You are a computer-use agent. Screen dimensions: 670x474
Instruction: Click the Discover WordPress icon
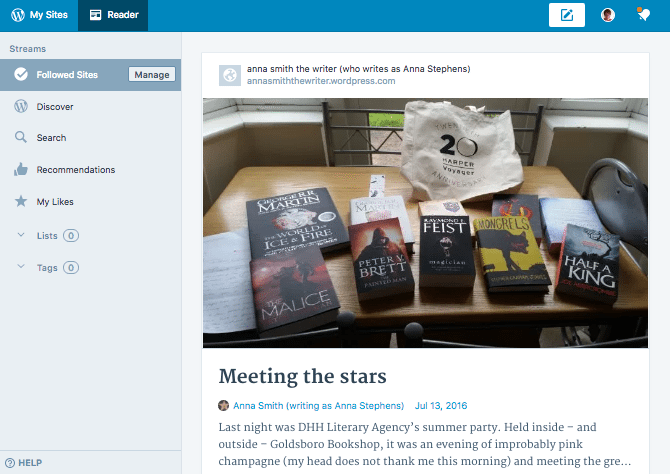tap(21, 106)
